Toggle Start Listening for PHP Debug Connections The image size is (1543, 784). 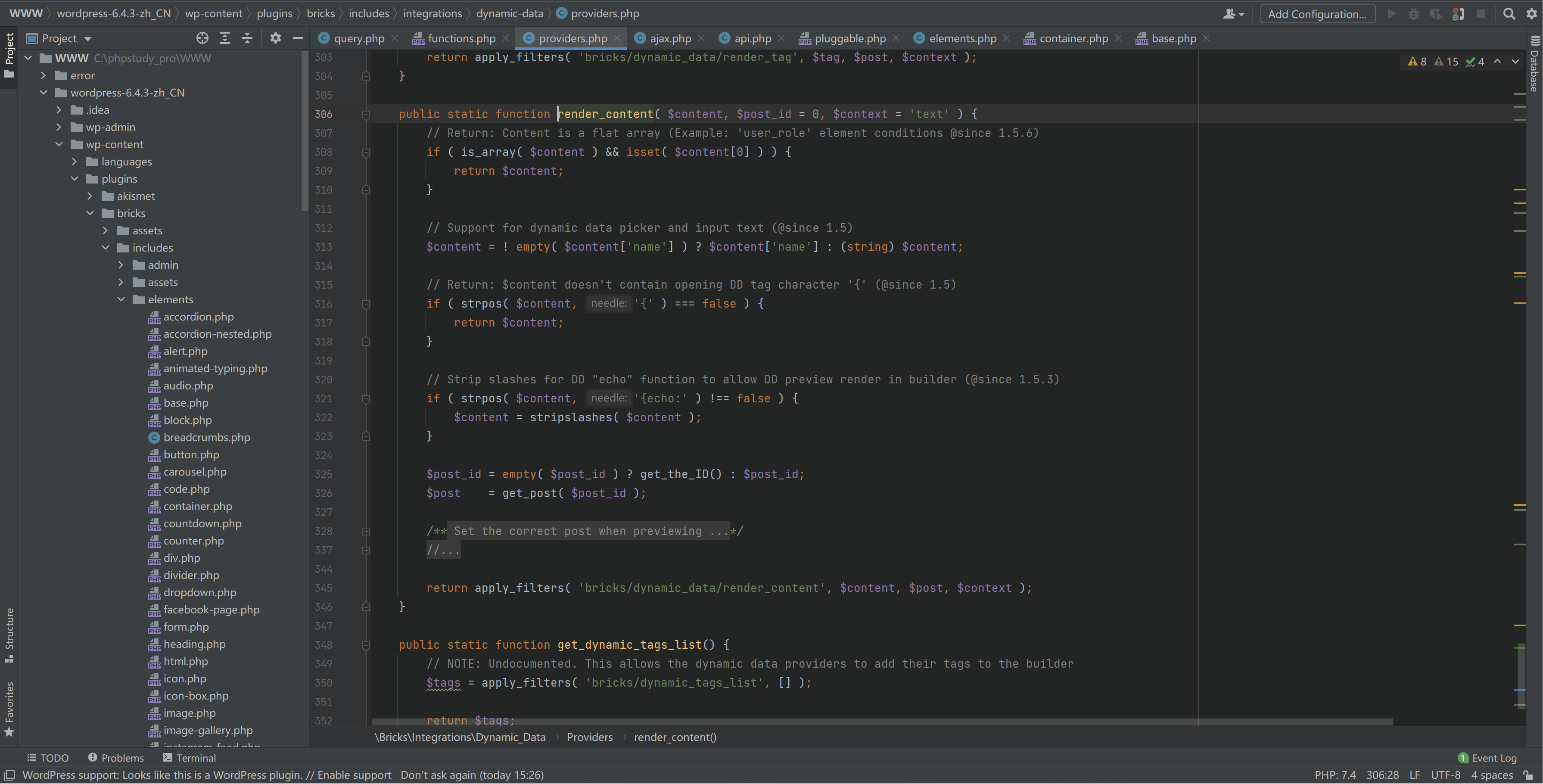[1459, 14]
